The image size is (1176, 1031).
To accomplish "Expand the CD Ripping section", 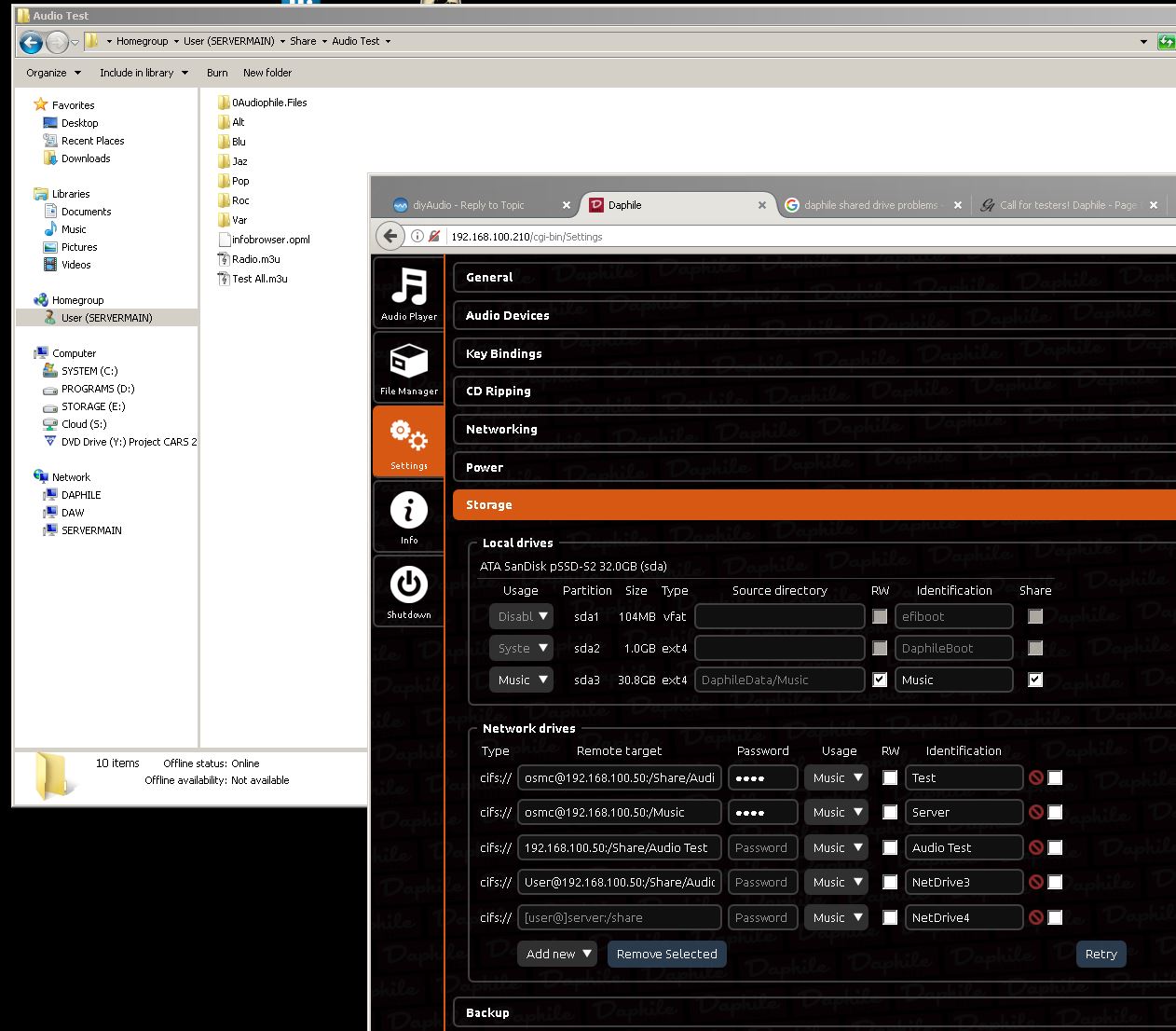I will (x=814, y=391).
